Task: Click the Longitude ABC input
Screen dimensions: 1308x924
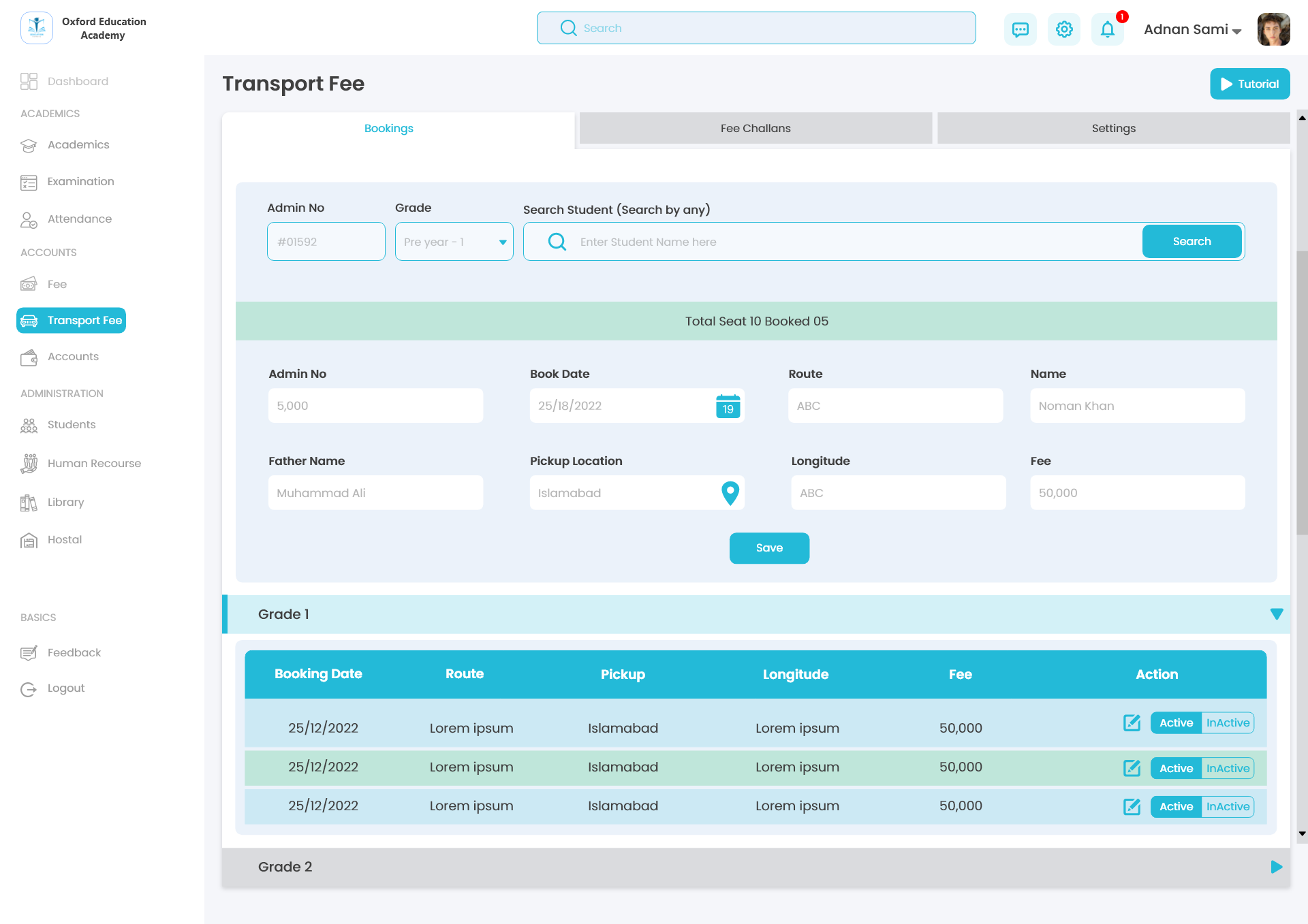Action: [898, 492]
